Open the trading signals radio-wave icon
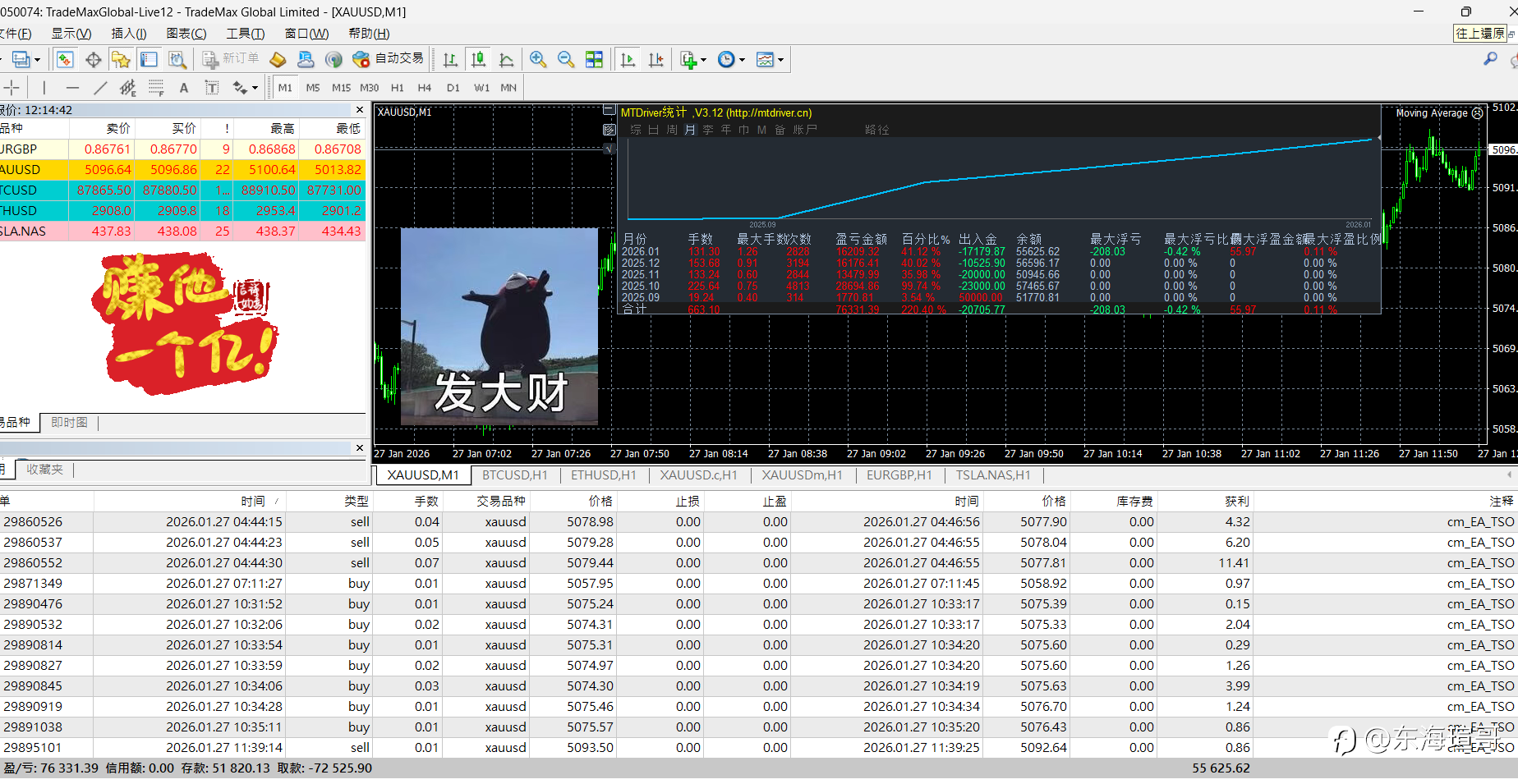Image resolution: width=1518 pixels, height=784 pixels. pos(333,59)
